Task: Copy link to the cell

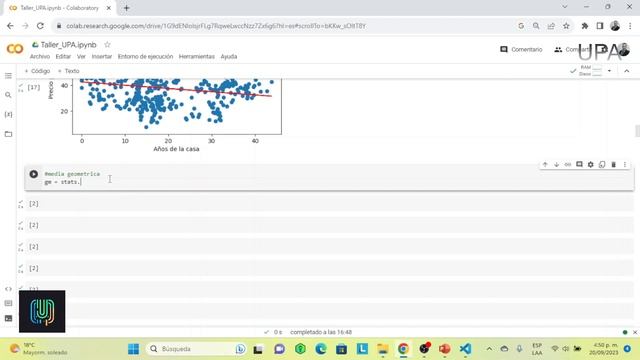Action: click(568, 164)
